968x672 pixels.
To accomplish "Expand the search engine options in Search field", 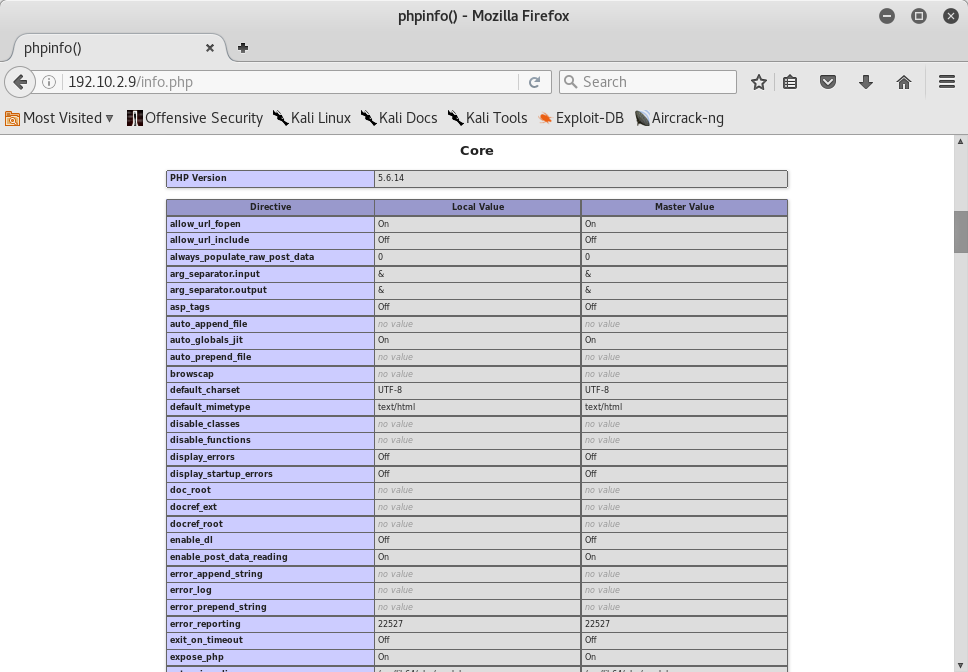I will pyautogui.click(x=570, y=81).
